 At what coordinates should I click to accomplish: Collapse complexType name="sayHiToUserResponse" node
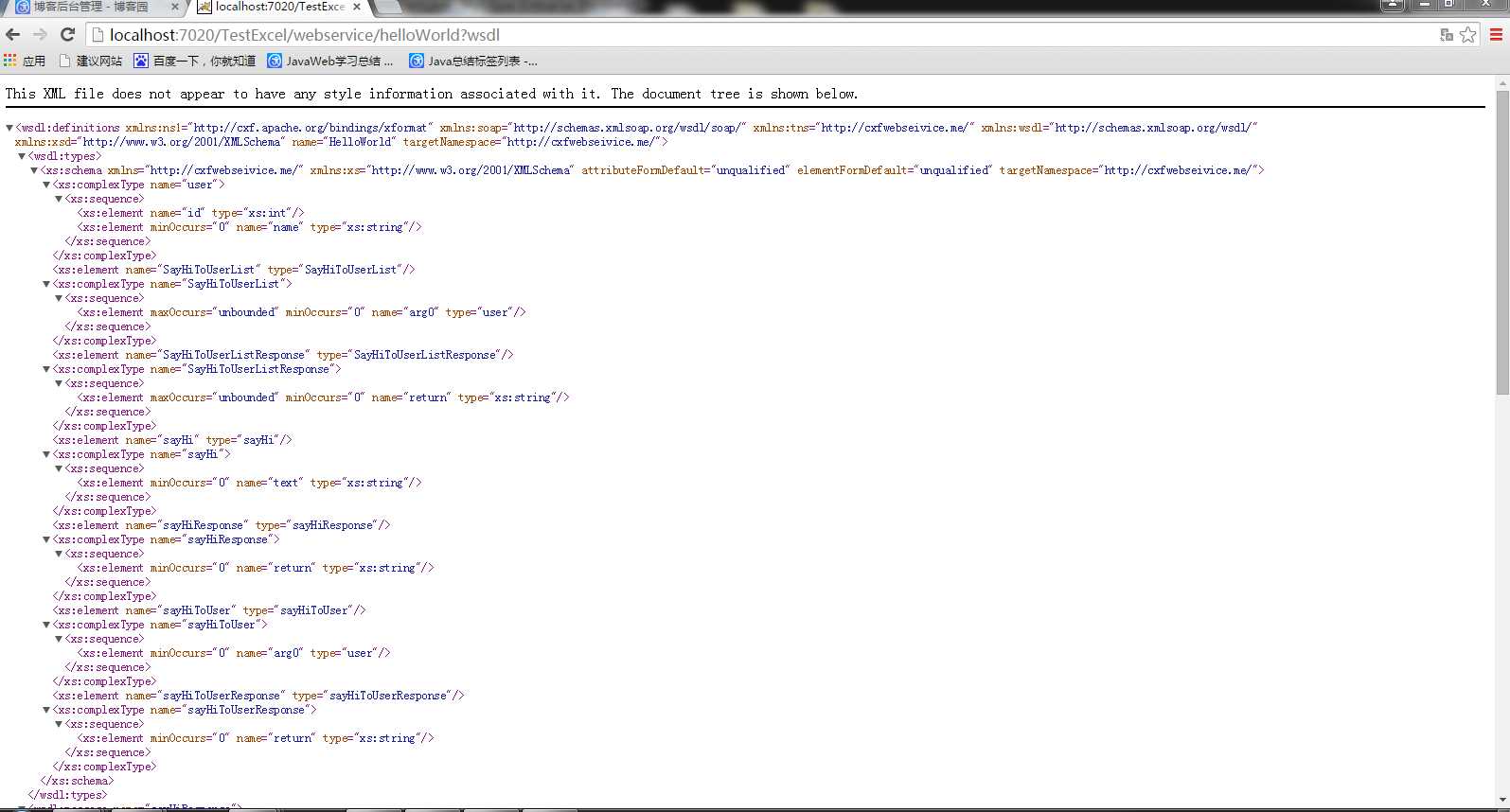[x=46, y=710]
